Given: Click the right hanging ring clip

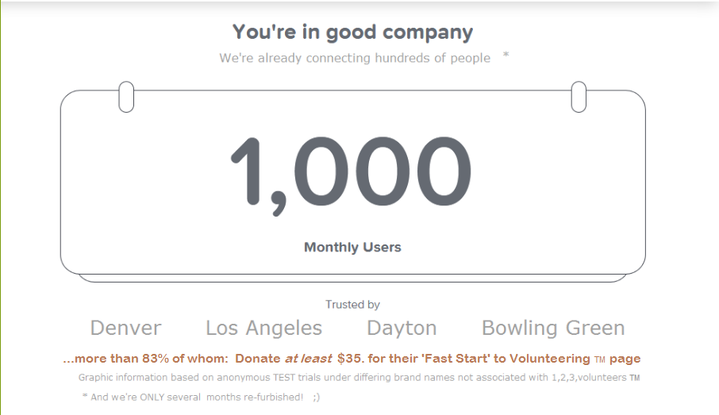Looking at the screenshot, I should pos(579,97).
